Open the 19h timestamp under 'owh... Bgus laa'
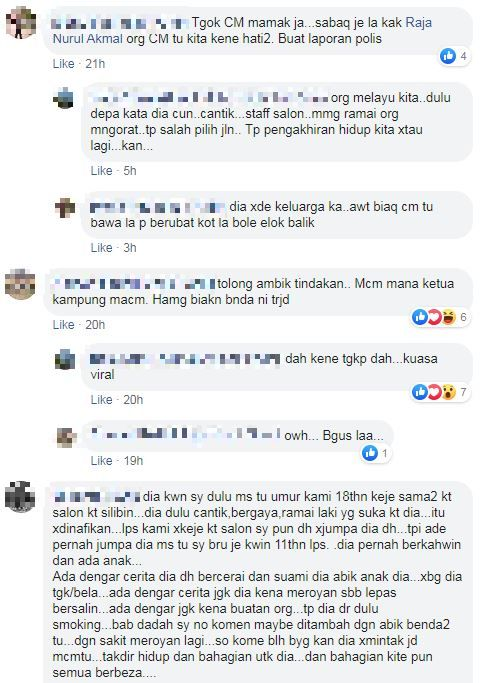The width and height of the screenshot is (490, 683). coord(133,461)
